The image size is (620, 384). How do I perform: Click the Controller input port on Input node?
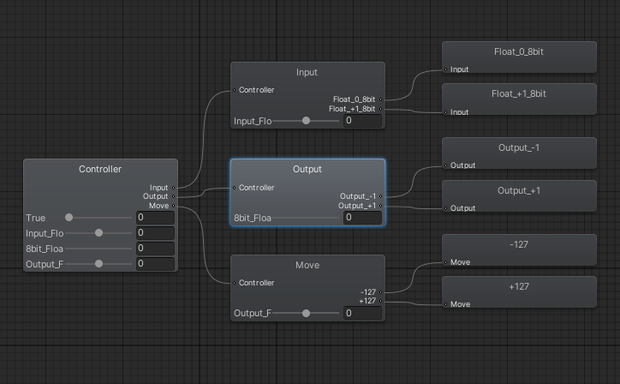click(234, 90)
